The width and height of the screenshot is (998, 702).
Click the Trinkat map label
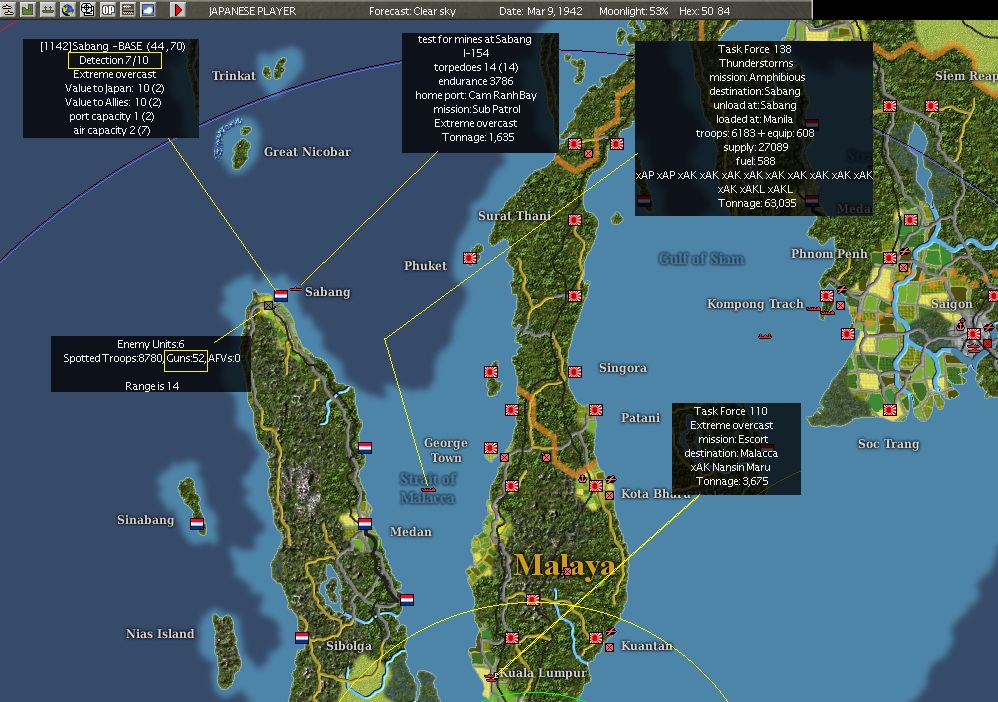pos(234,76)
